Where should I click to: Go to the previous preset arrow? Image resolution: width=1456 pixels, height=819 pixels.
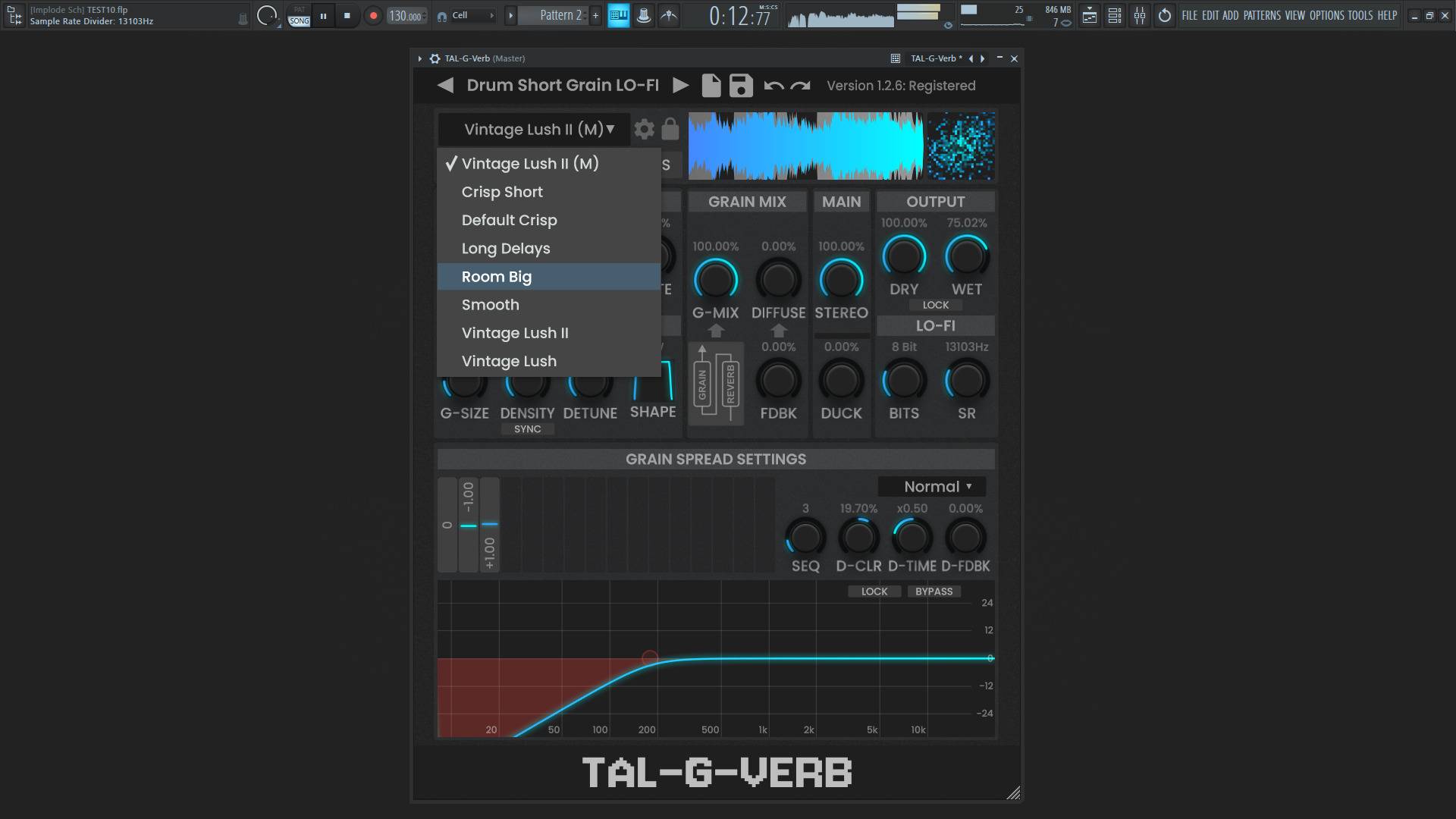click(x=446, y=86)
